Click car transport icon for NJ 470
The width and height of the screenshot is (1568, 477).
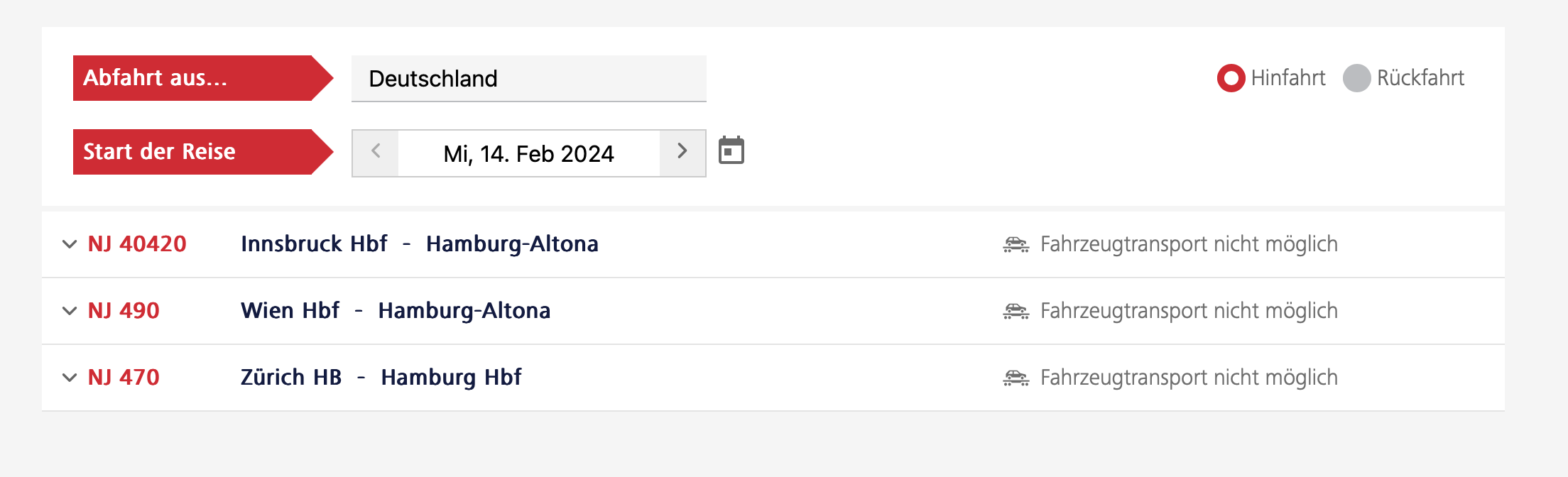(1016, 378)
